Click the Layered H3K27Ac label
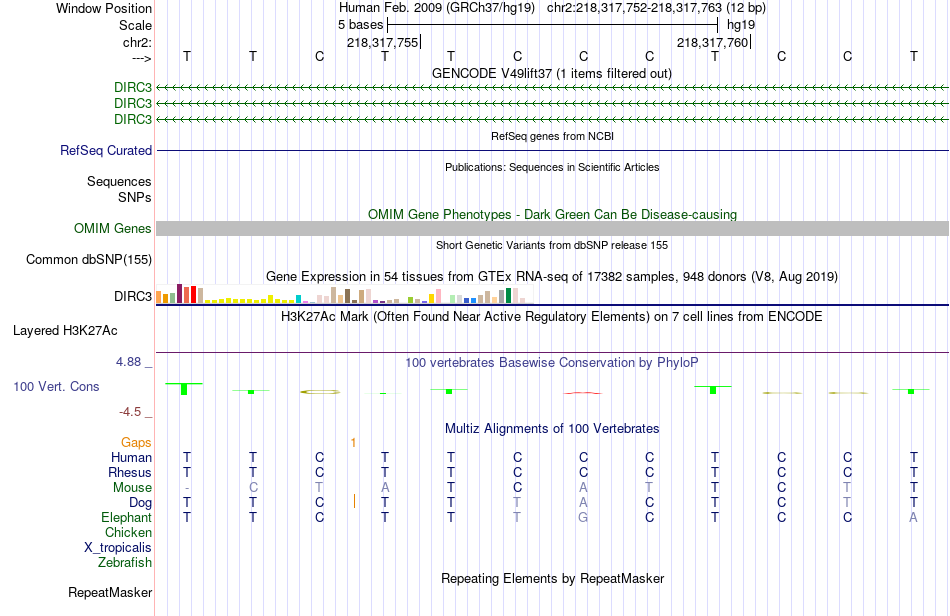 point(65,331)
